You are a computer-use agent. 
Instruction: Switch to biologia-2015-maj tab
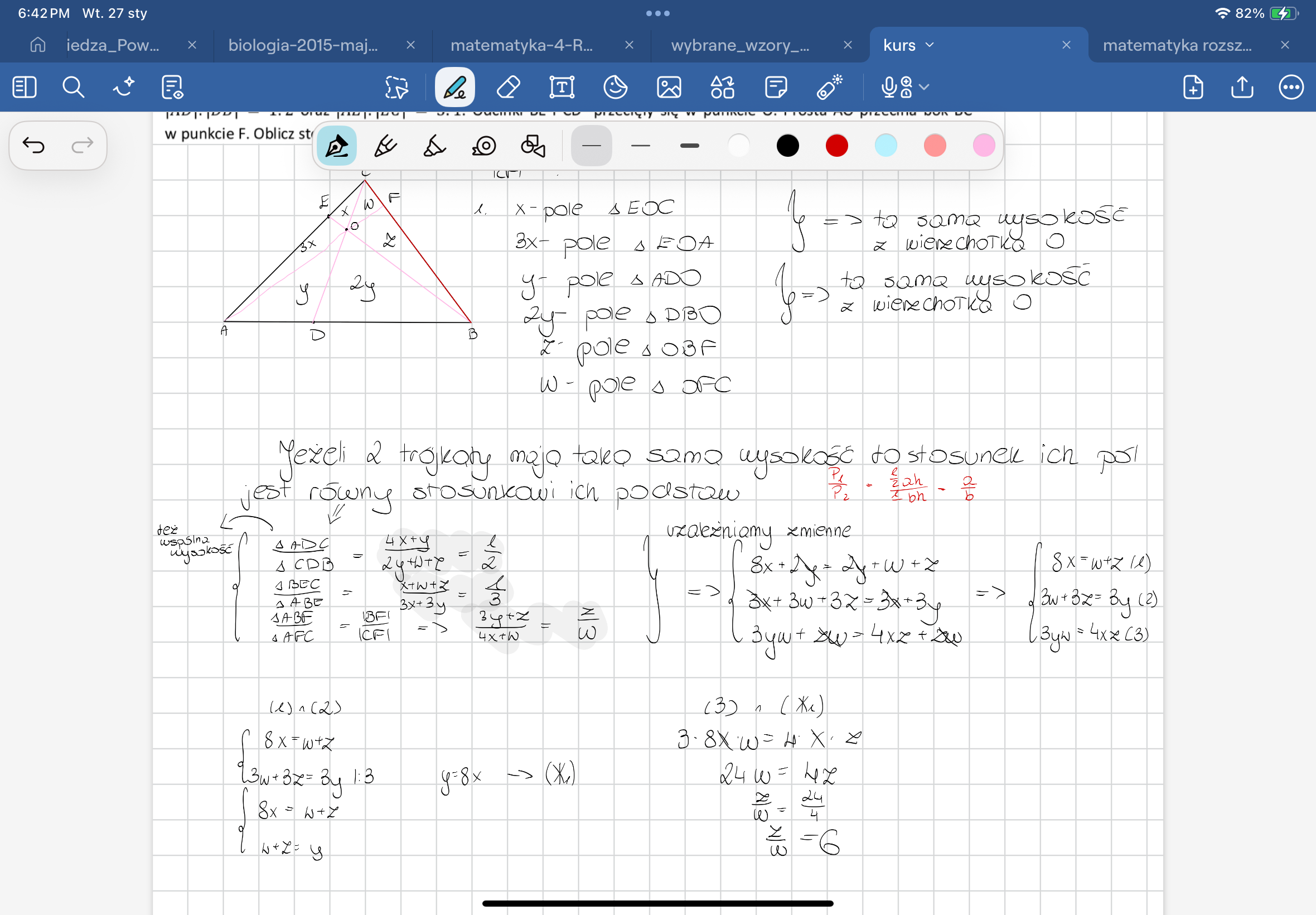(x=303, y=45)
